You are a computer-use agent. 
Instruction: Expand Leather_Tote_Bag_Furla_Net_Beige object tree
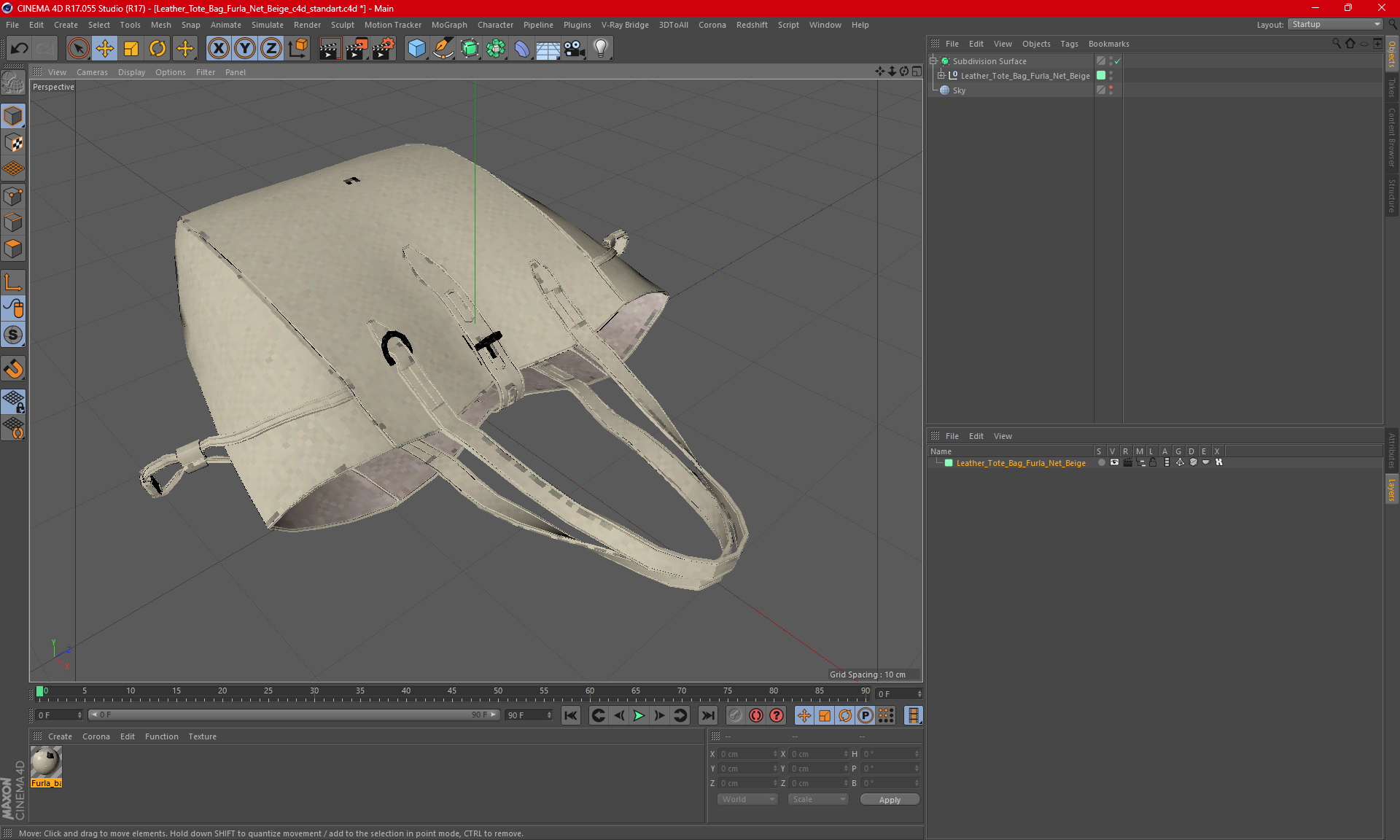[941, 75]
